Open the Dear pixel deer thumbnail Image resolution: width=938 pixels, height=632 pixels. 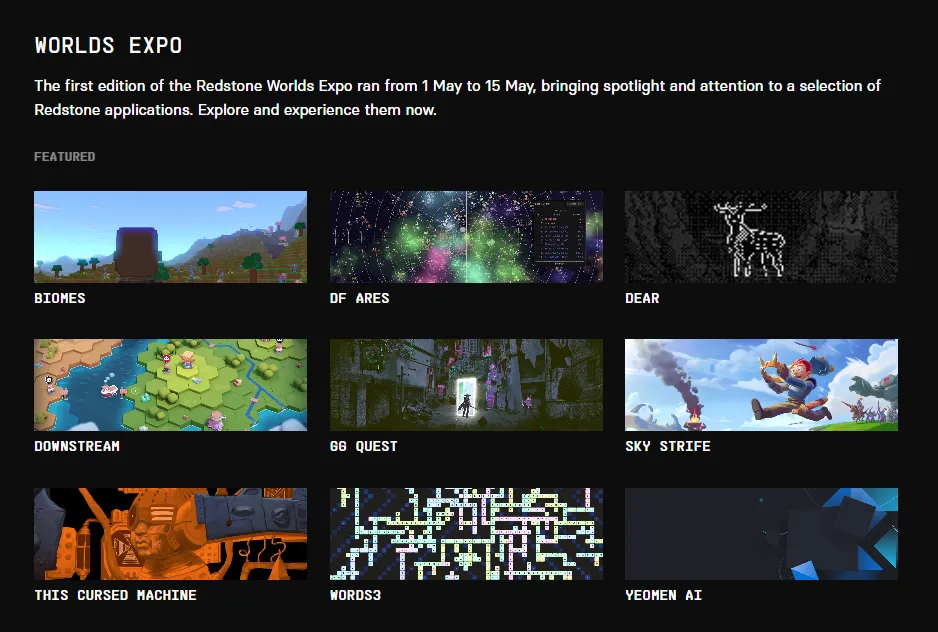[x=761, y=236]
